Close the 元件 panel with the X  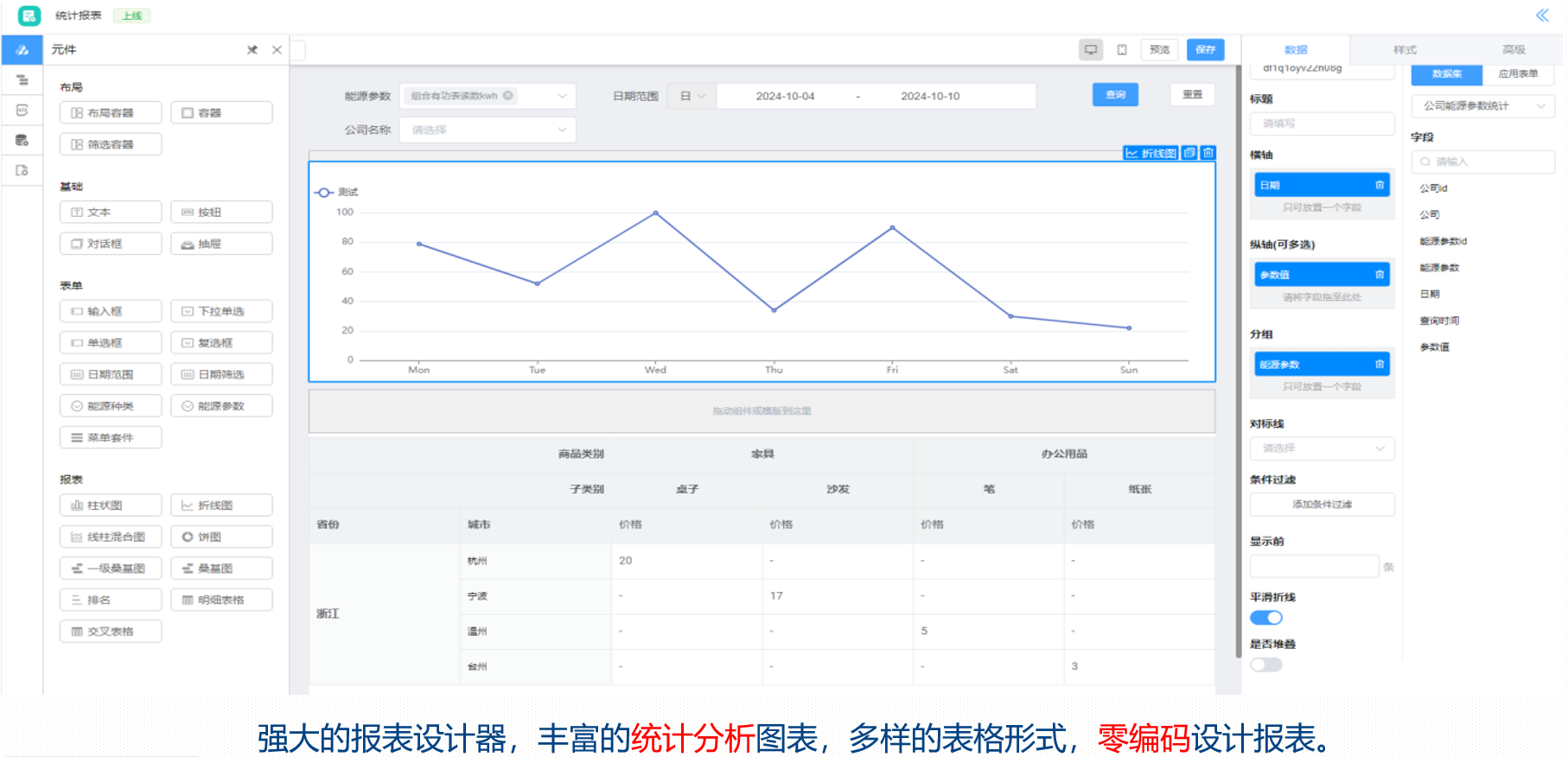pyautogui.click(x=277, y=50)
